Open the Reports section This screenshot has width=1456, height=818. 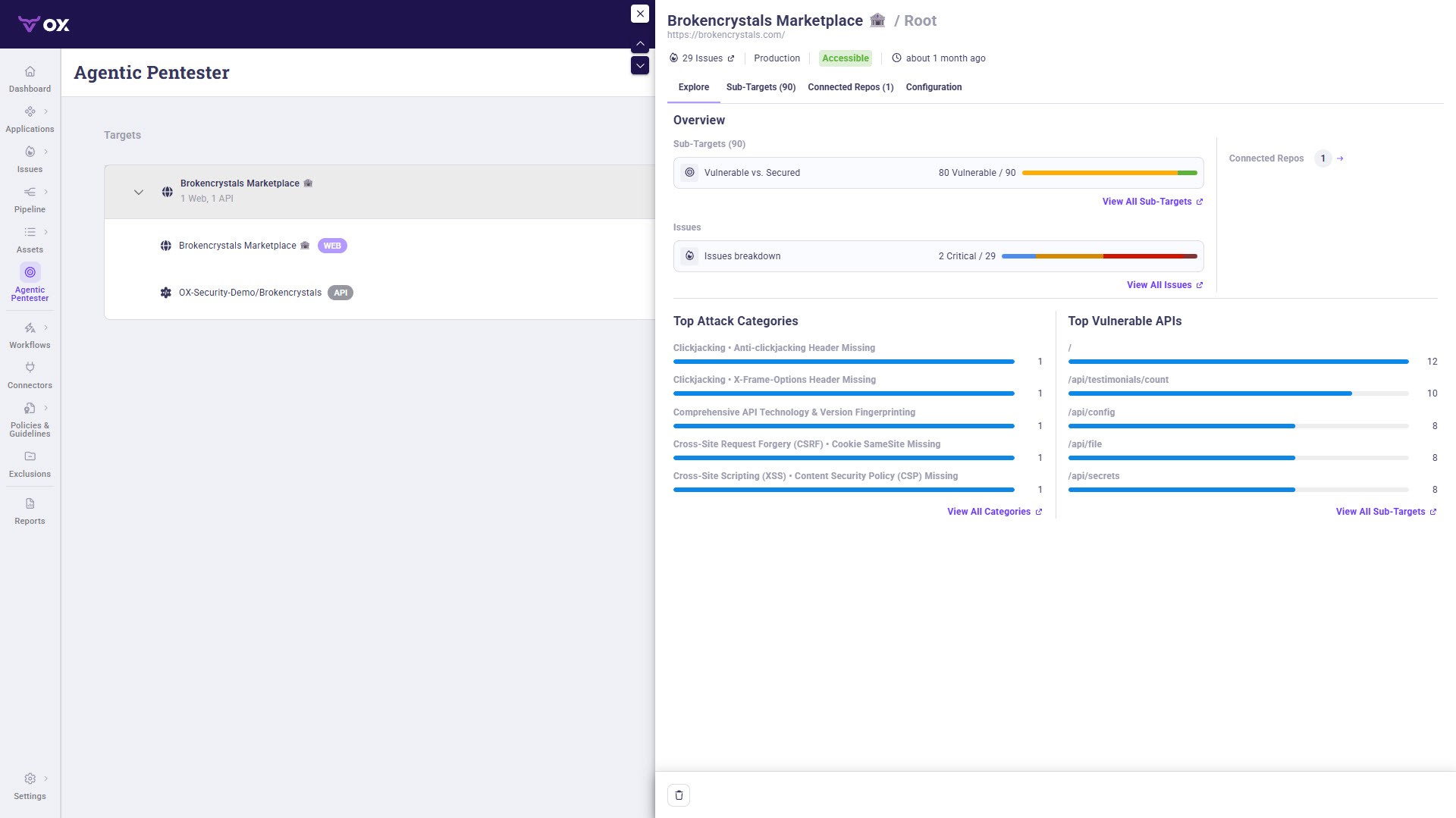pos(30,511)
